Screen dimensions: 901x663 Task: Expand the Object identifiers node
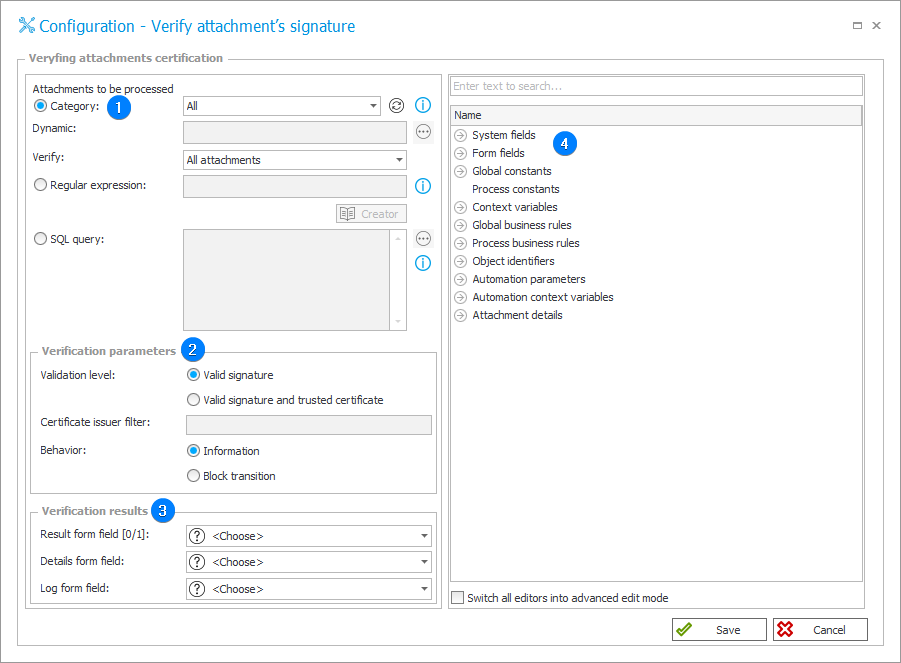coord(460,261)
